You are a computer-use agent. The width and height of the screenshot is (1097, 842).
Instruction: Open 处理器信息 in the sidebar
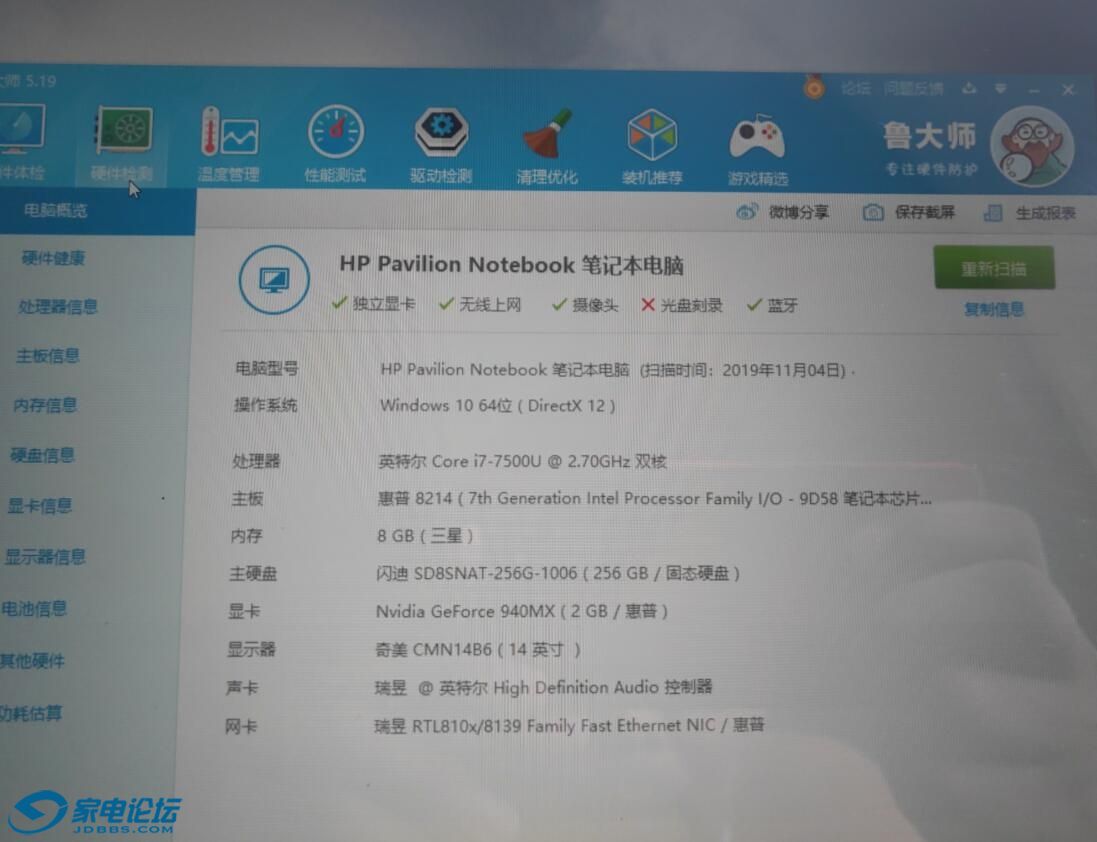tap(58, 306)
